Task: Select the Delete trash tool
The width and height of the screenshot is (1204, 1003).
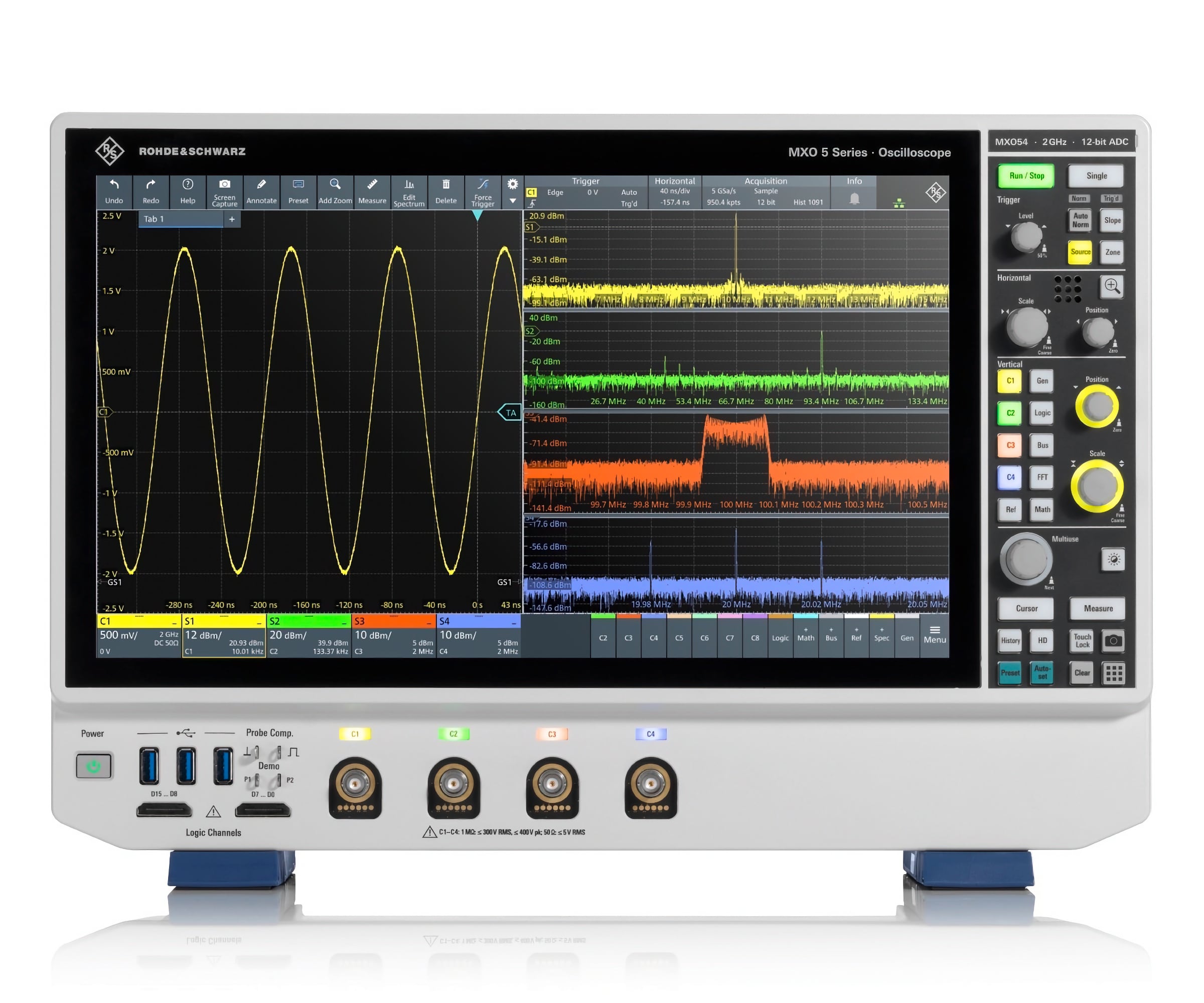Action: click(446, 192)
